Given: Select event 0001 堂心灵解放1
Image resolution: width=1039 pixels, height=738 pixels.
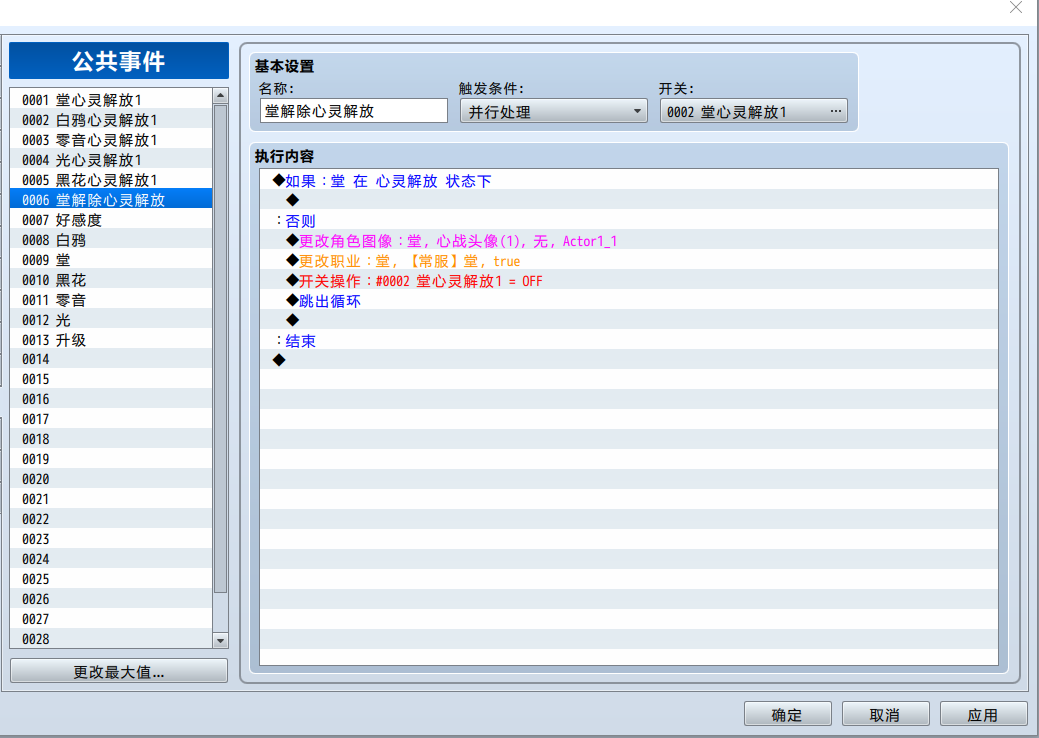Looking at the screenshot, I should pyautogui.click(x=111, y=99).
